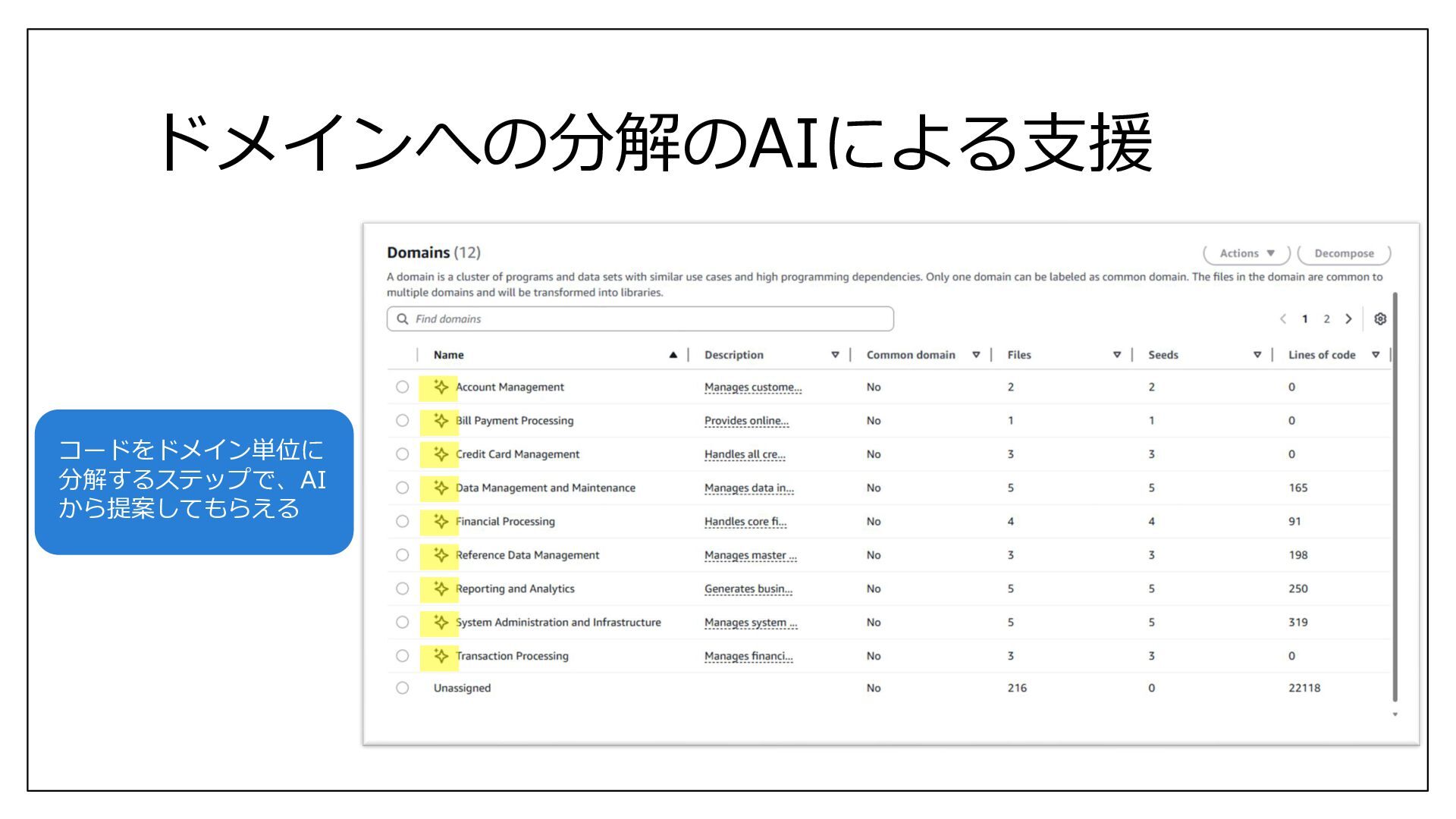Click the AI sparkle icon beside Reporting and Analytics
The image size is (1456, 819).
tap(441, 588)
